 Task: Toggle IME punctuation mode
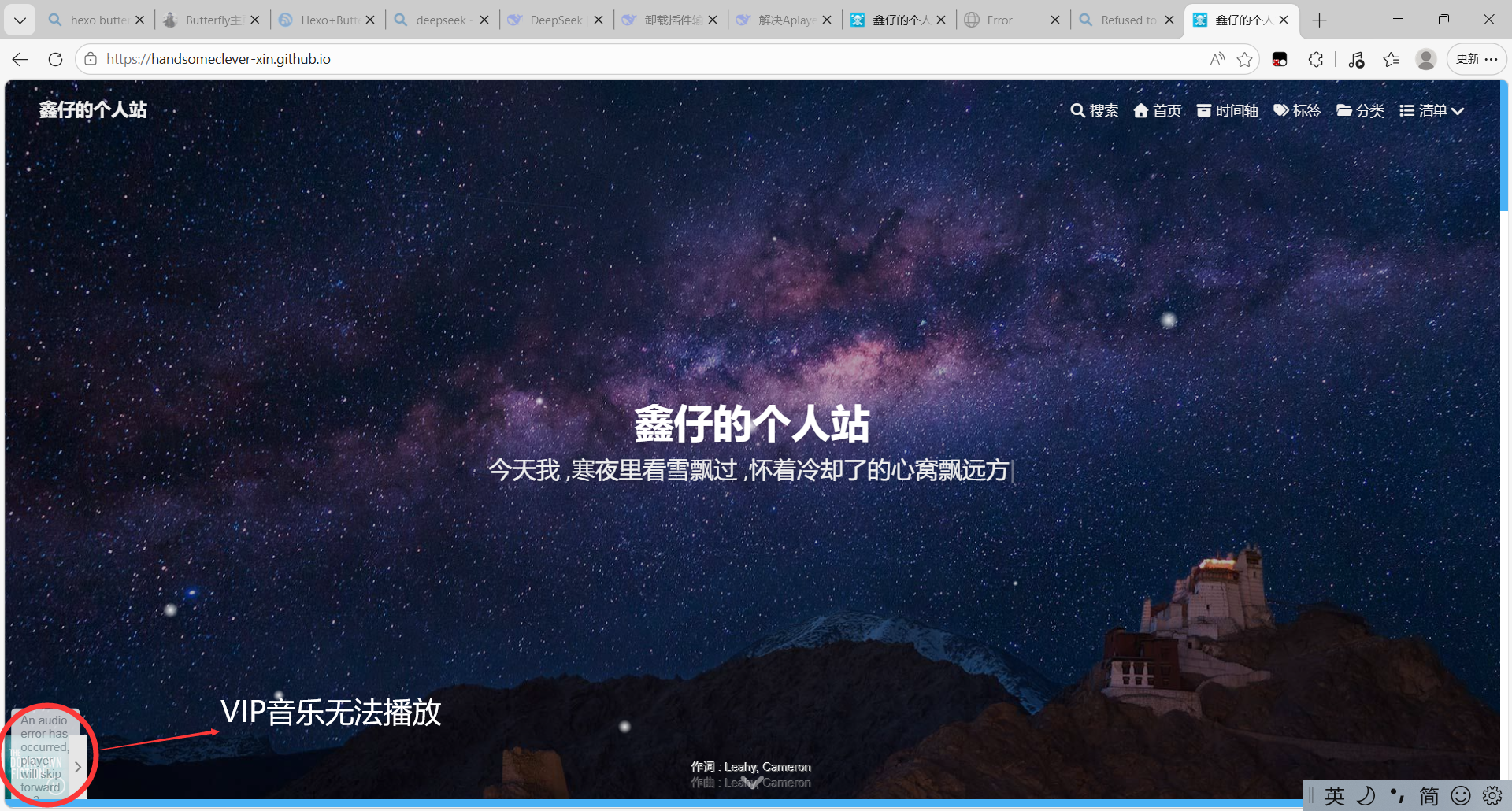1398,796
